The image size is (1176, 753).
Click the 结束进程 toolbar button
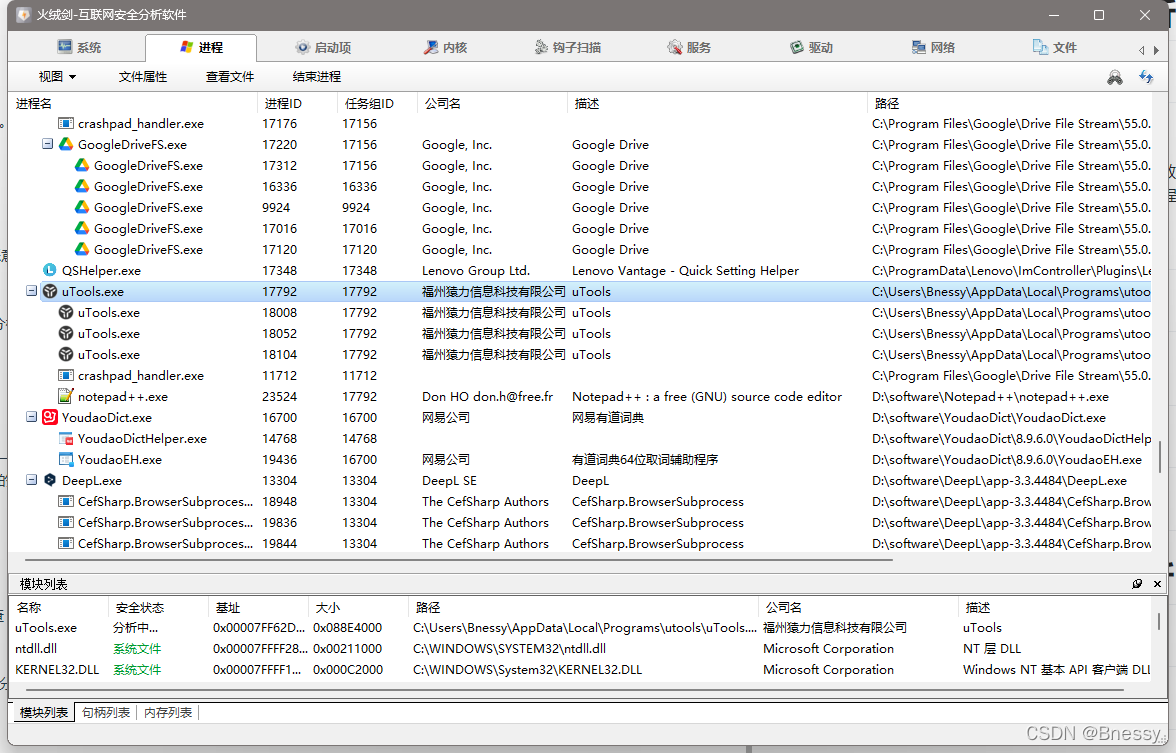coord(316,76)
